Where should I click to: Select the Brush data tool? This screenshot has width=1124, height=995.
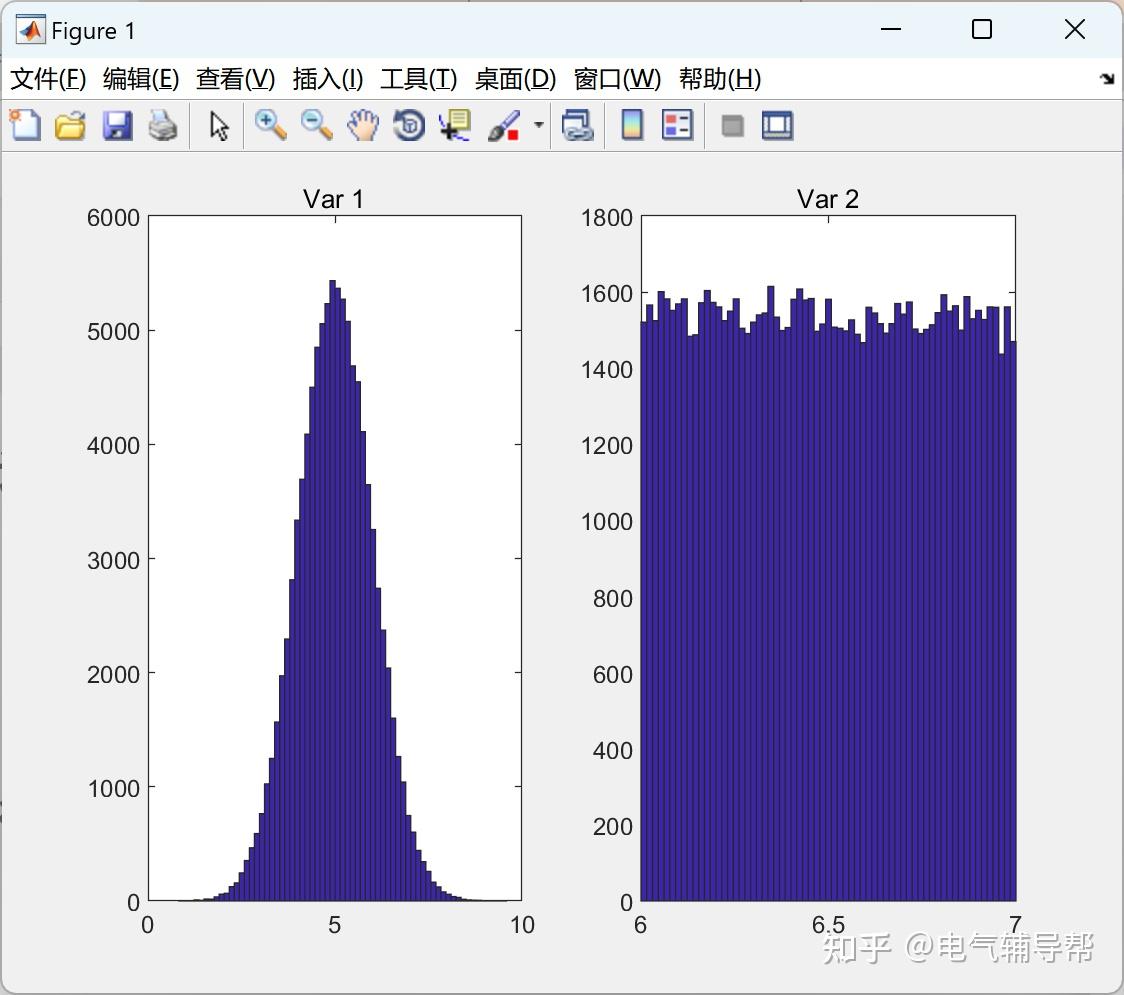[503, 125]
